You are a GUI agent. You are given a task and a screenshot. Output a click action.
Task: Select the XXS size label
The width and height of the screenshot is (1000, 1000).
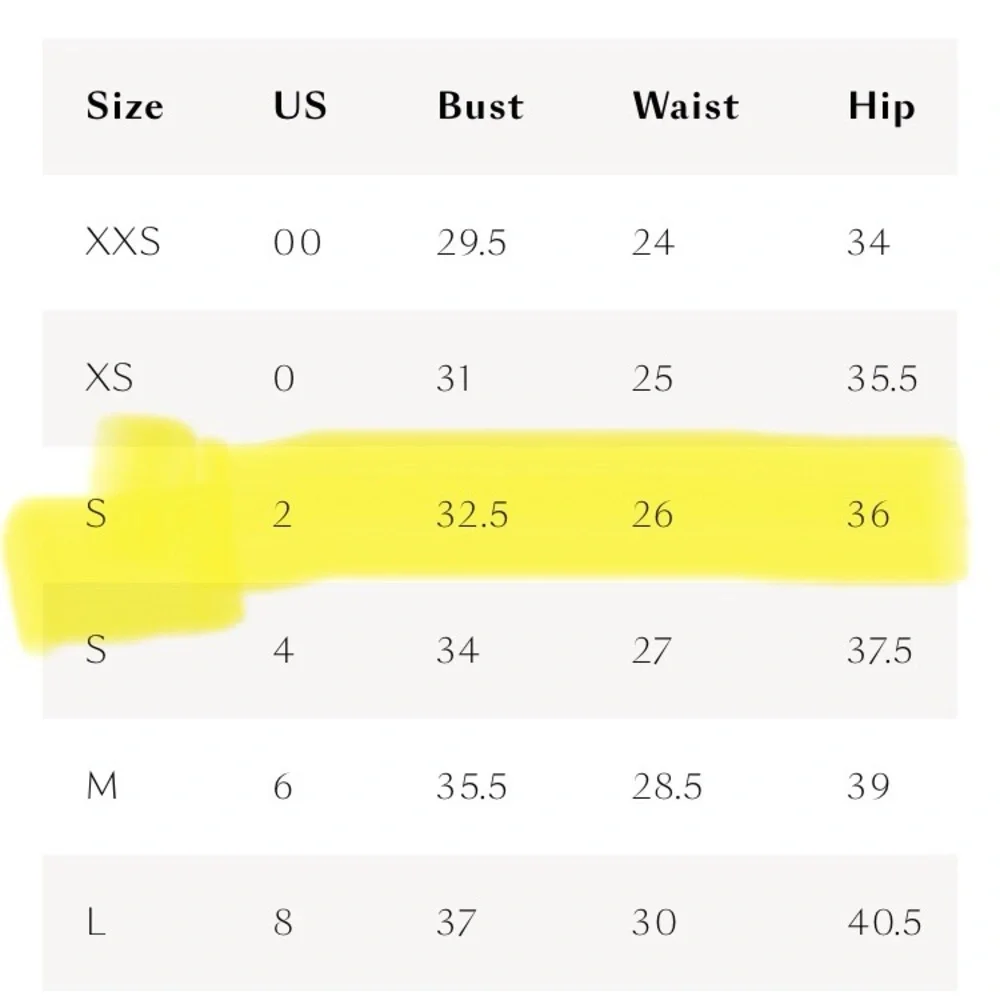coord(123,242)
